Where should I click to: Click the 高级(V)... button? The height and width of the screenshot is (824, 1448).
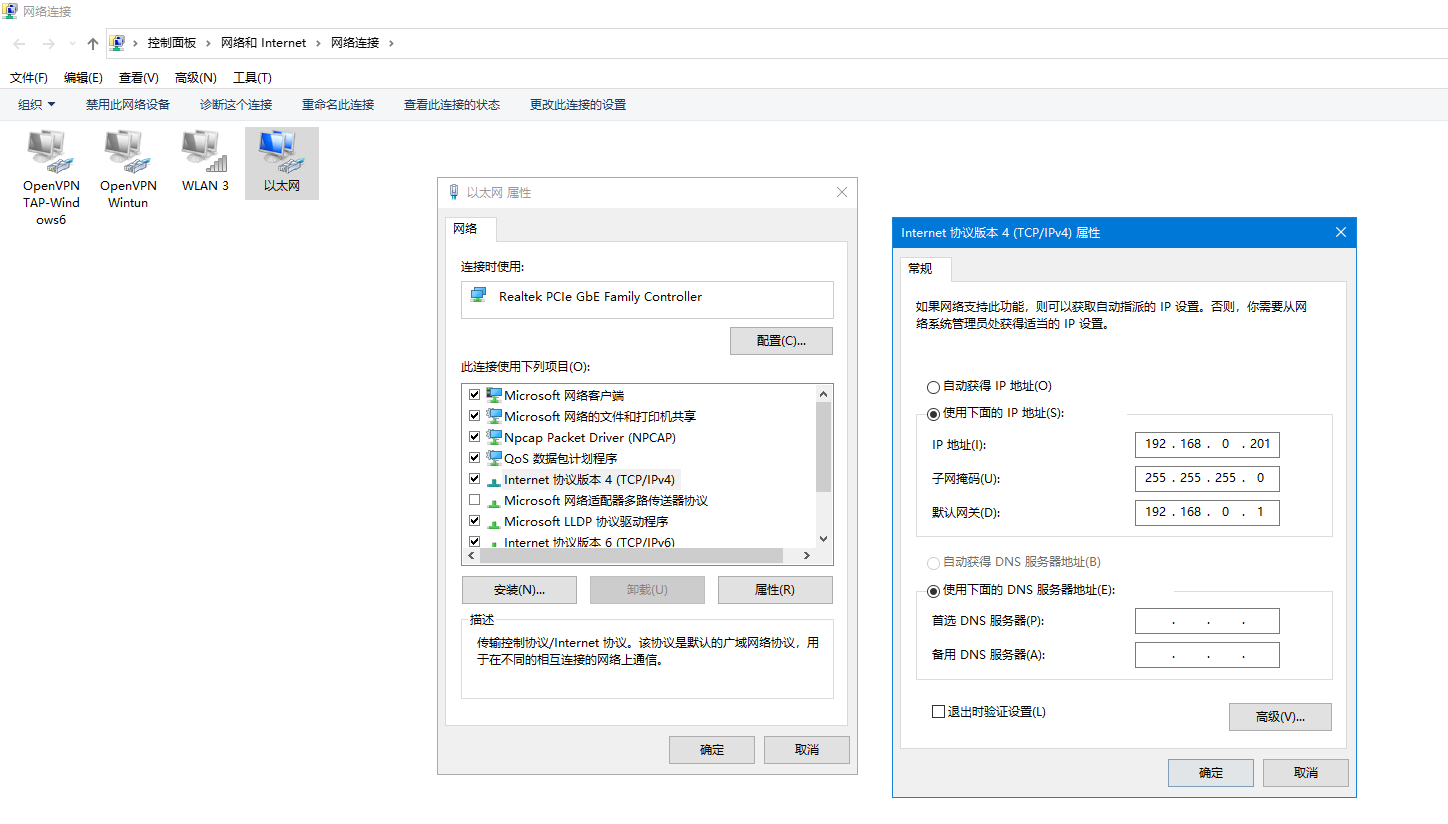(1280, 717)
